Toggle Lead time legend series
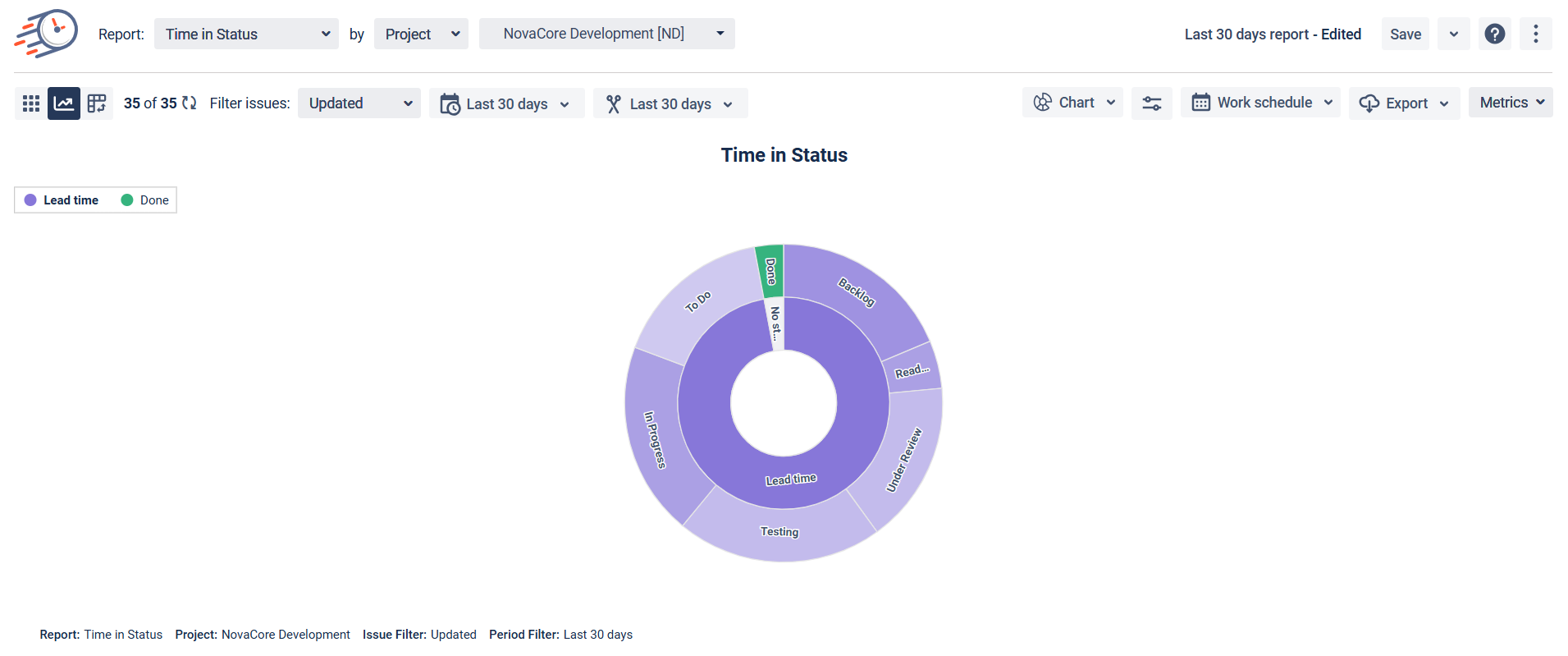 [62, 200]
